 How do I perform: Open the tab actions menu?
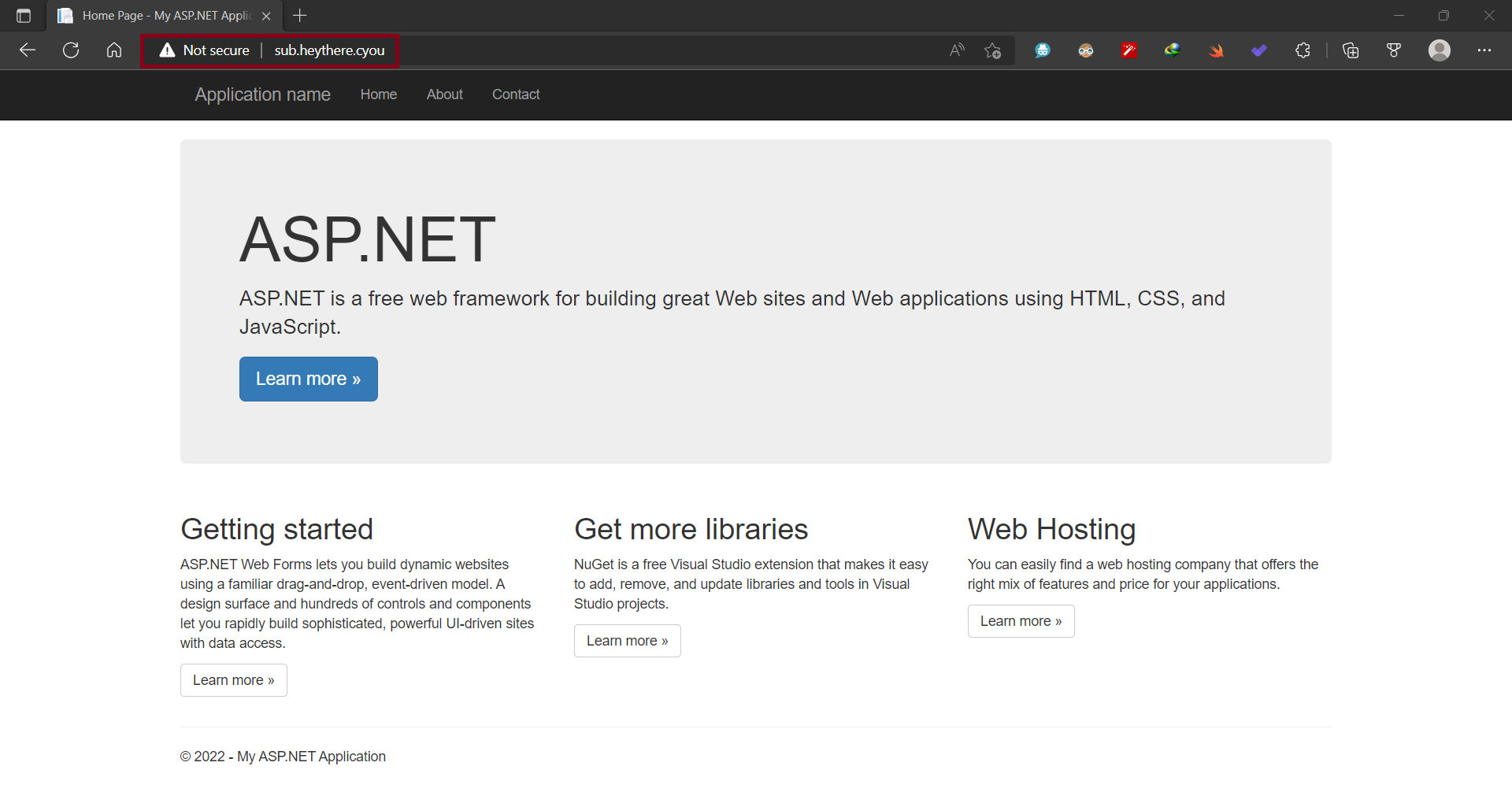24,16
